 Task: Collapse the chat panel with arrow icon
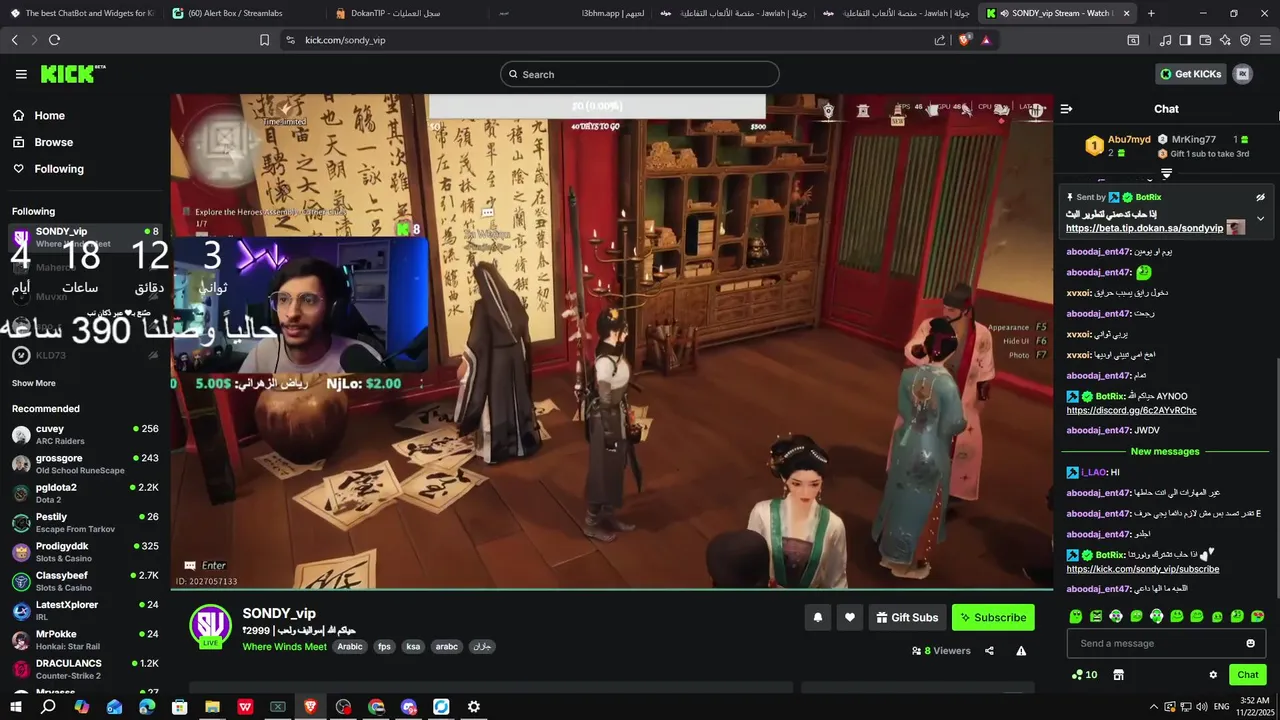(1066, 109)
